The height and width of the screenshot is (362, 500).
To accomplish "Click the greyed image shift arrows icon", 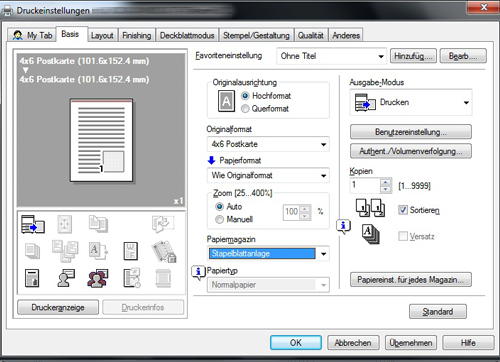I will (65, 224).
